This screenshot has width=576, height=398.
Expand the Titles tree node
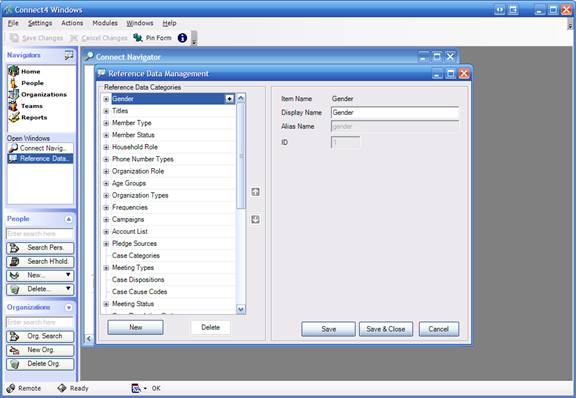(106, 111)
